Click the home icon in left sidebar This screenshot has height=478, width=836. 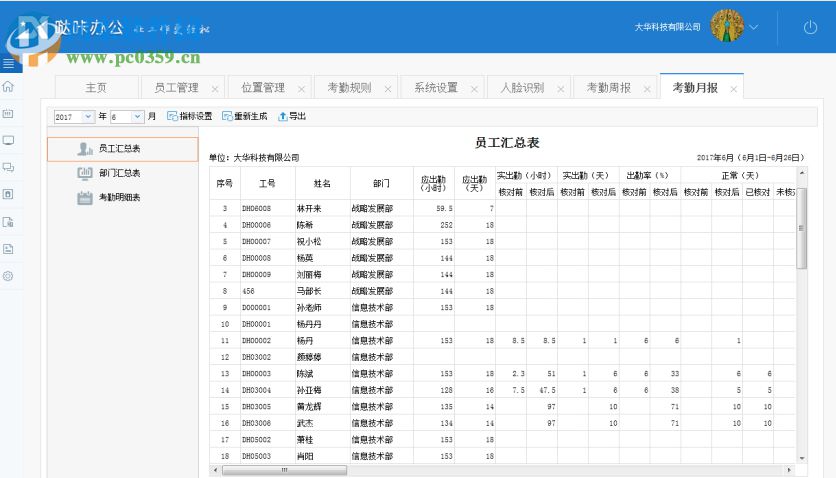[8, 86]
